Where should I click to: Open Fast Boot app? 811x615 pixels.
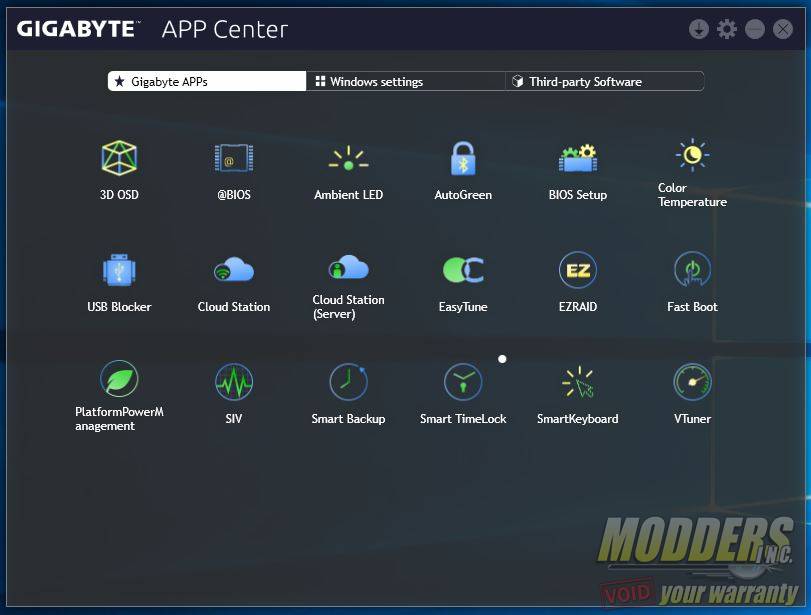pyautogui.click(x=692, y=270)
